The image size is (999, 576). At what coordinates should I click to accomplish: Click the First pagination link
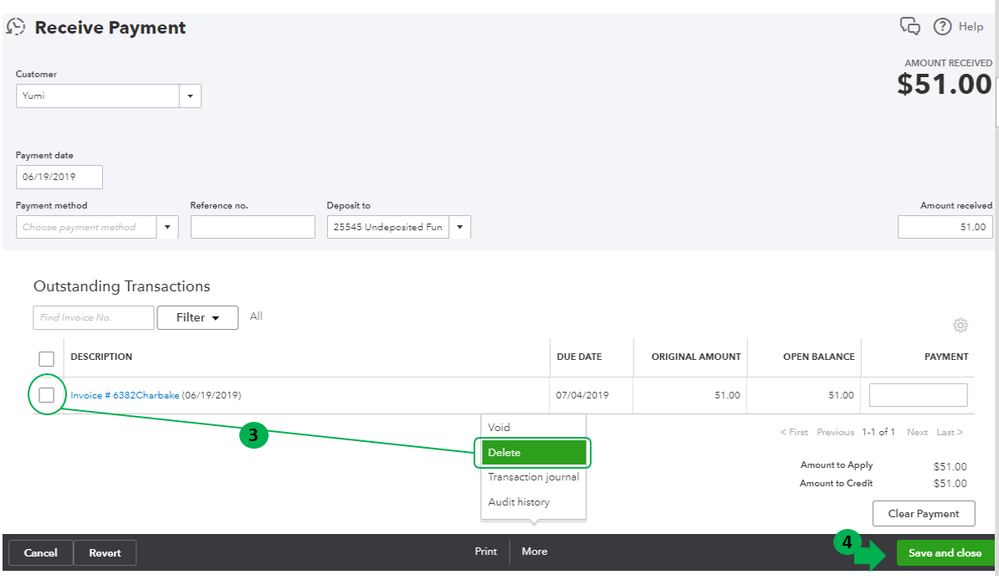tap(794, 432)
